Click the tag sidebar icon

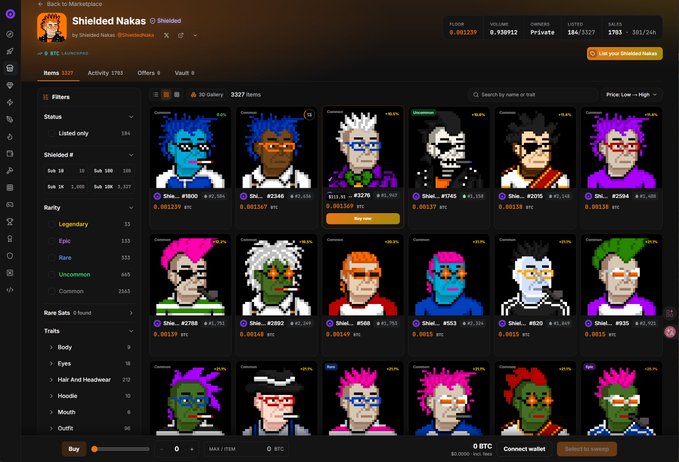10,119
